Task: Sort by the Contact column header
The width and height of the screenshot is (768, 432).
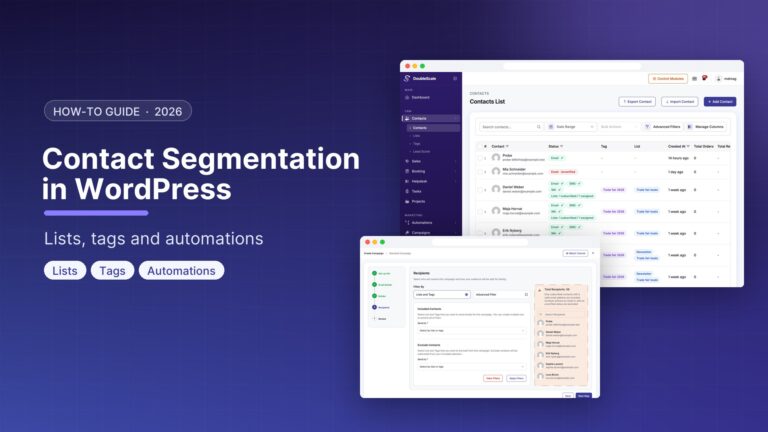Action: point(500,146)
